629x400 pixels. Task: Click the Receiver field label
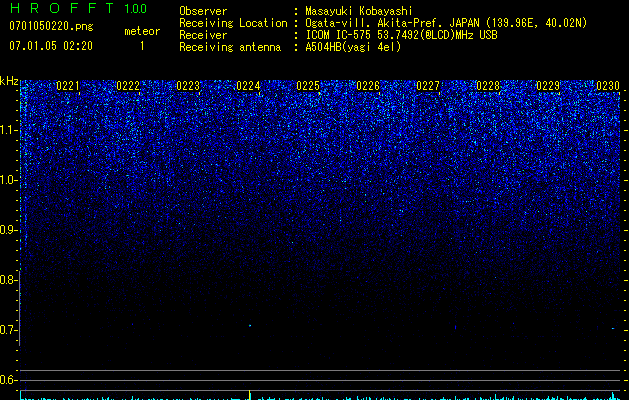click(x=203, y=35)
